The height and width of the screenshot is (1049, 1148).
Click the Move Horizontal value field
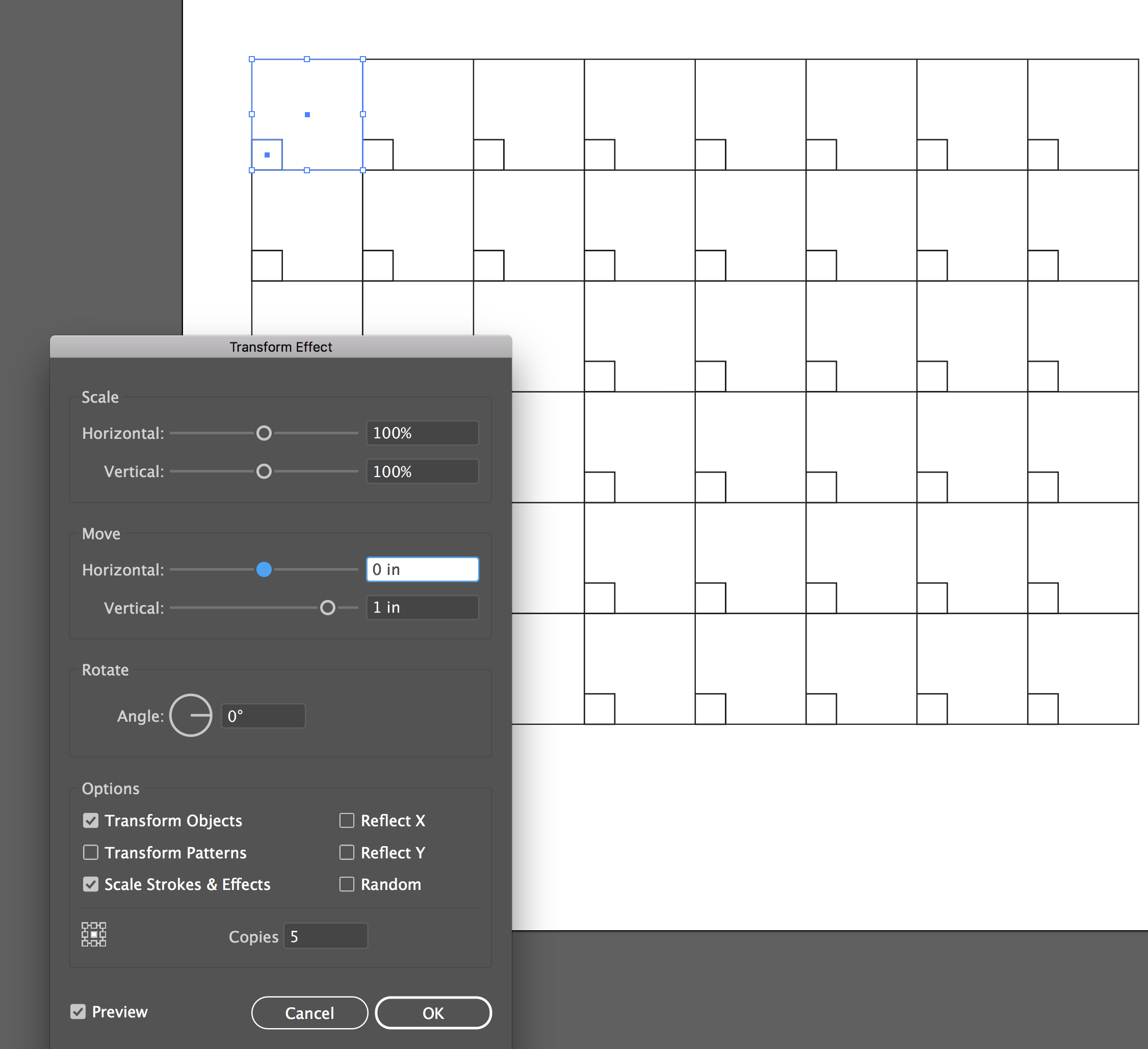422,569
